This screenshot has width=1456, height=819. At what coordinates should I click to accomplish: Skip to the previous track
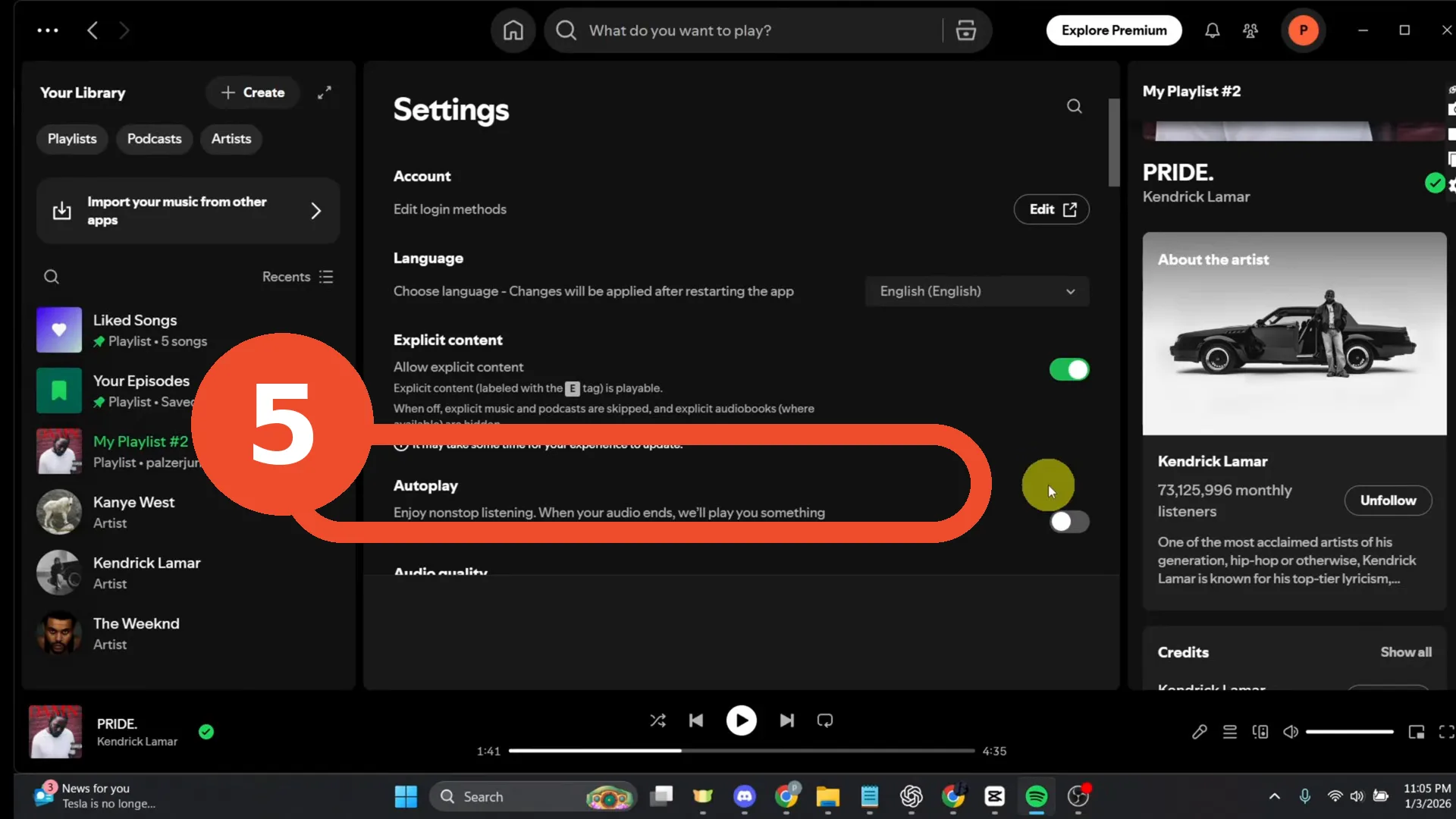tap(696, 720)
